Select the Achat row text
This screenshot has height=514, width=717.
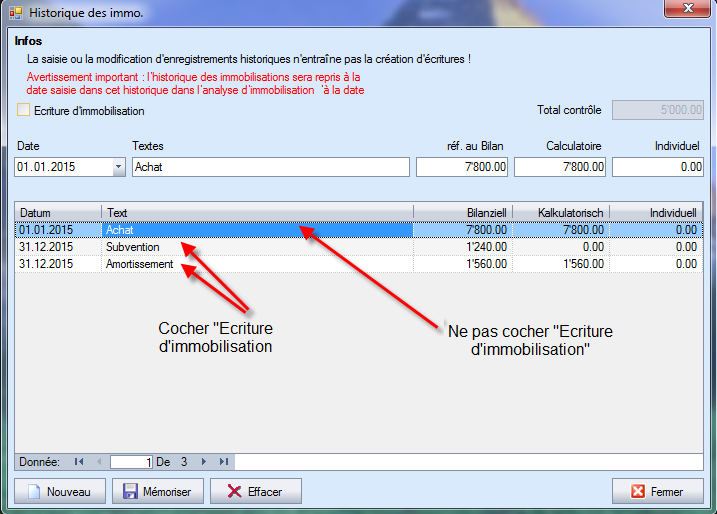coord(120,230)
